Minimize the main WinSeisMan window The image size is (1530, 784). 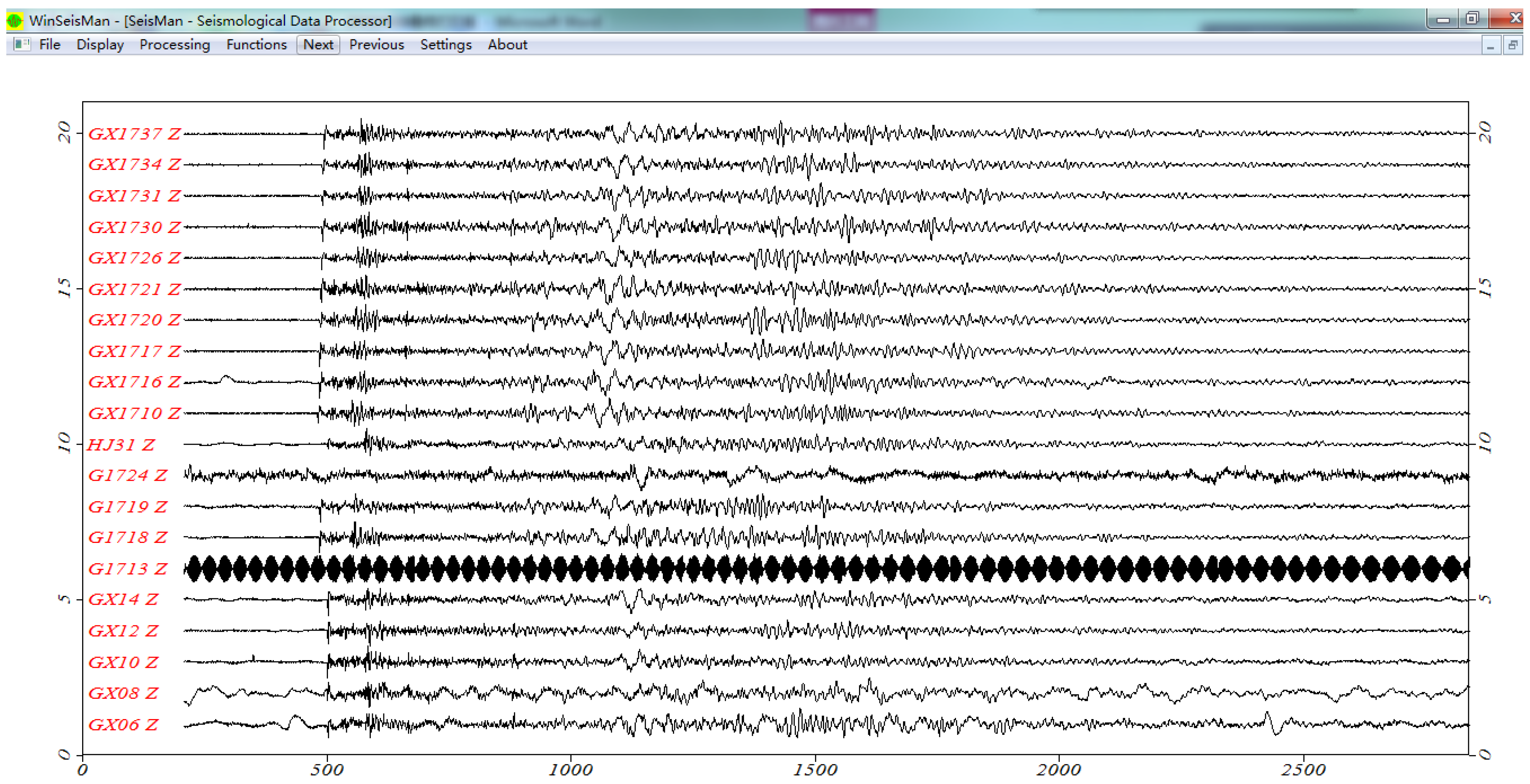(x=1443, y=19)
